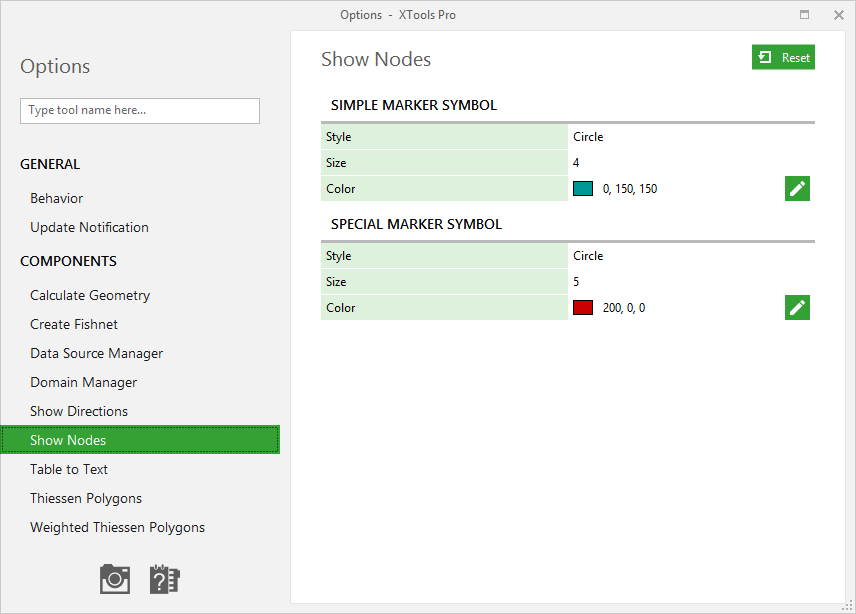
Task: Click the 0, 150, 150 color value
Action: [x=630, y=189]
